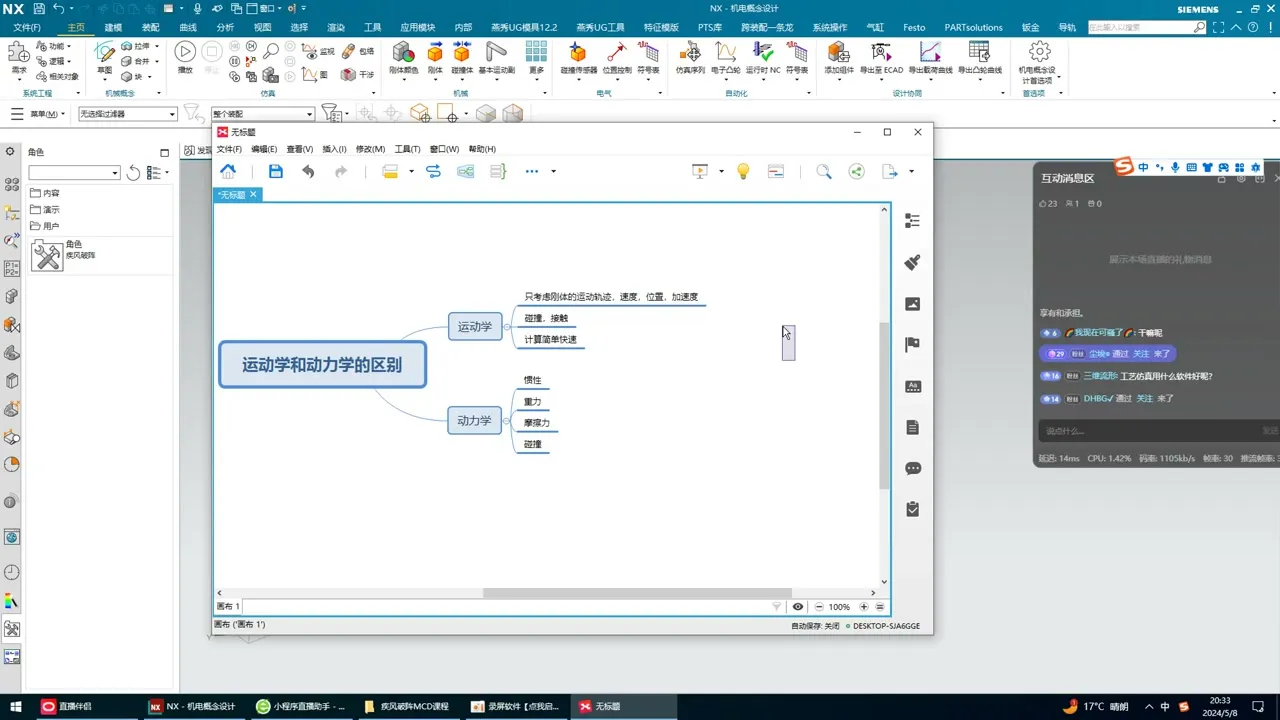Collapse the 运动学 branch node toggle
Screen dimensions: 1280x720
[507, 327]
